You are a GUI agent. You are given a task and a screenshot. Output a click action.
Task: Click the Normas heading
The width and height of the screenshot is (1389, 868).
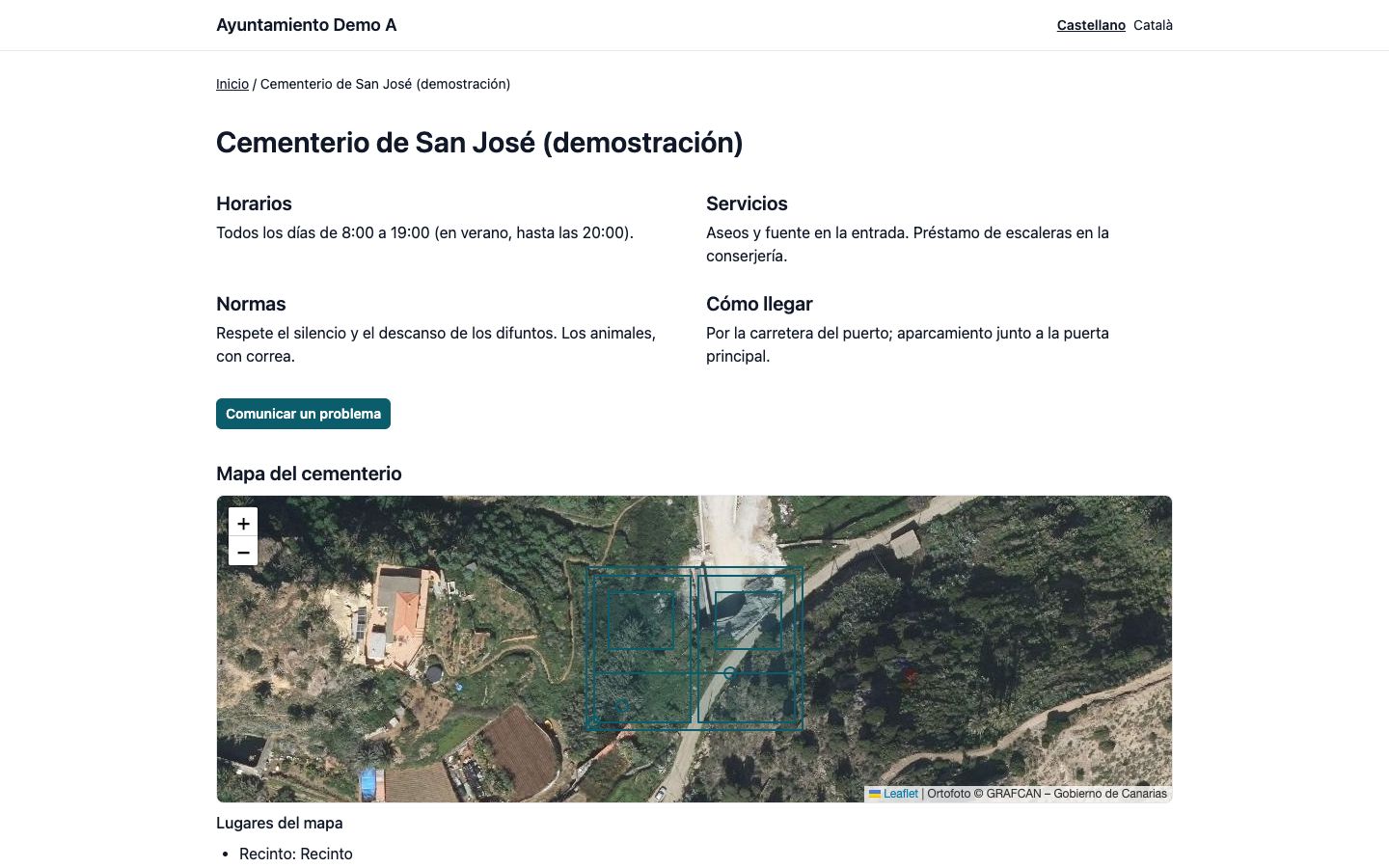(251, 304)
